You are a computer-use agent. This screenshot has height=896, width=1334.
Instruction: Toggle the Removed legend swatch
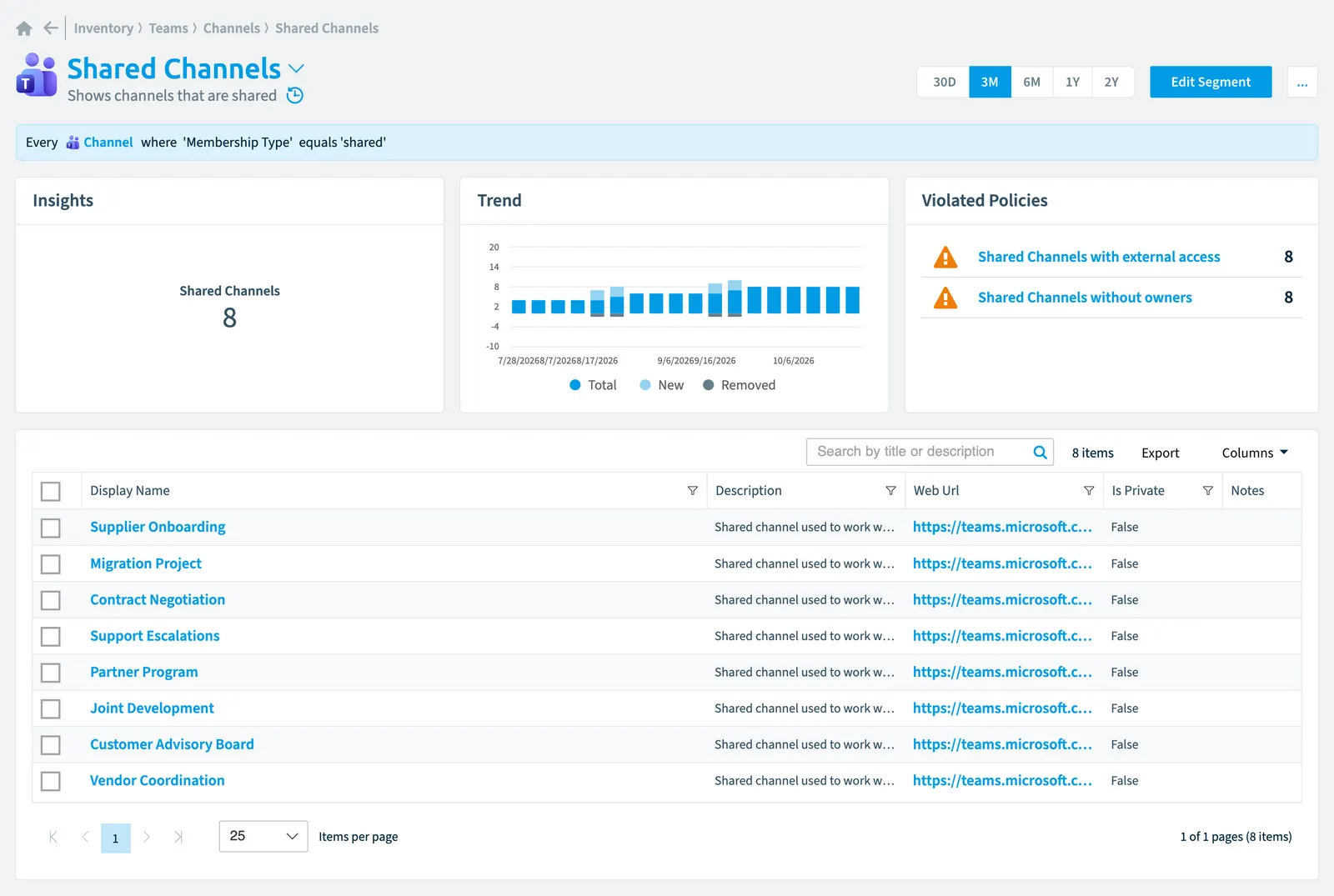709,385
